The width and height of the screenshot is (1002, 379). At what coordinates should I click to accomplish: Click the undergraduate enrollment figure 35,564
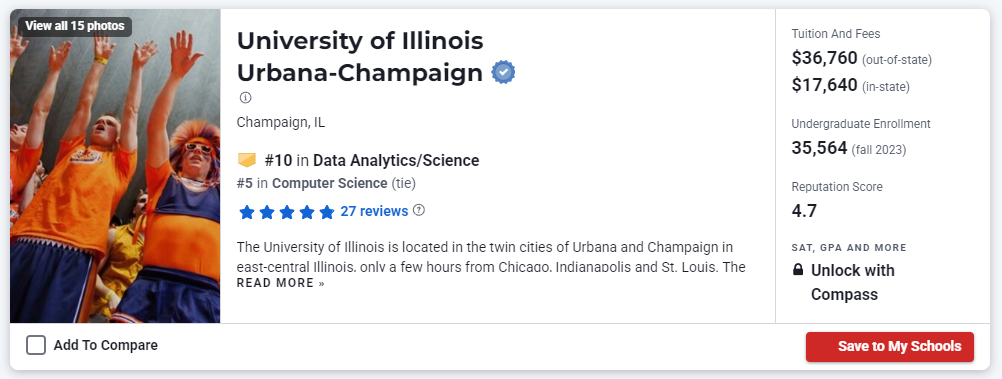point(819,148)
